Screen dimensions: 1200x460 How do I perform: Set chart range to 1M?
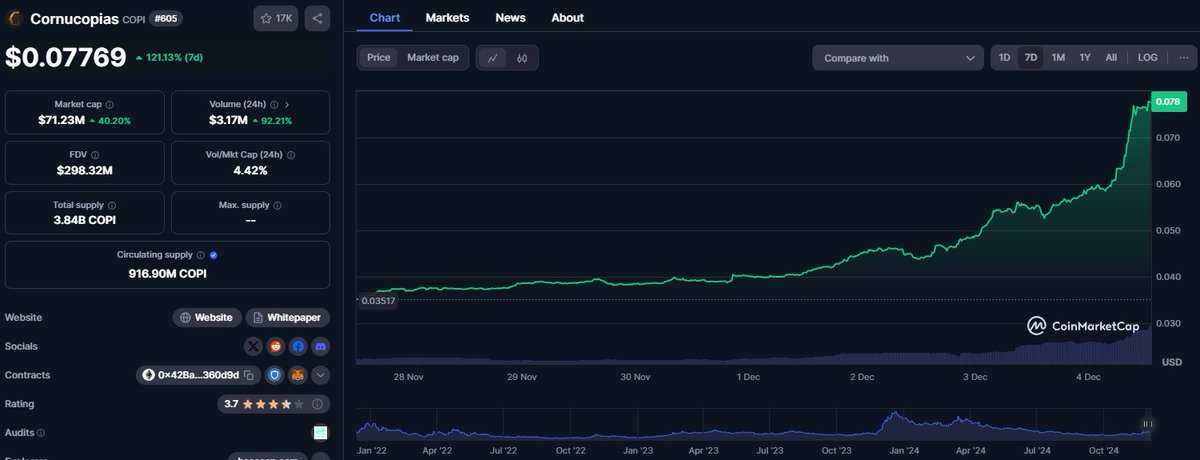pyautogui.click(x=1058, y=58)
